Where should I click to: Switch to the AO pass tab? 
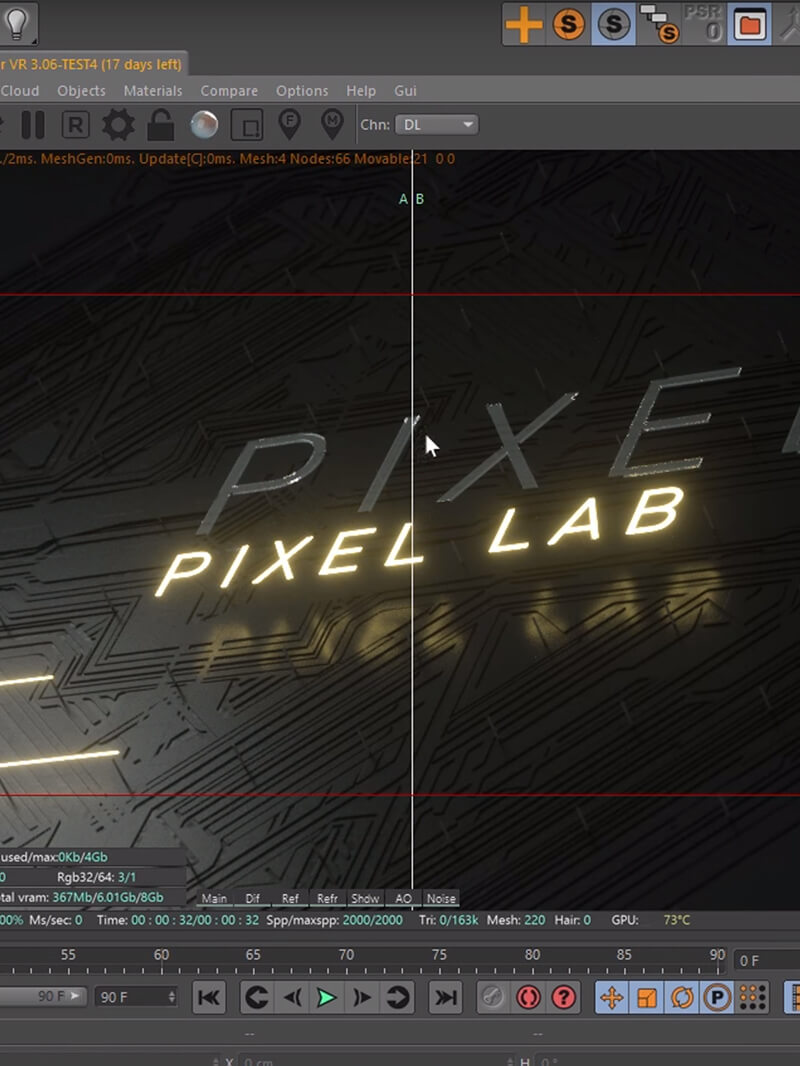(403, 898)
